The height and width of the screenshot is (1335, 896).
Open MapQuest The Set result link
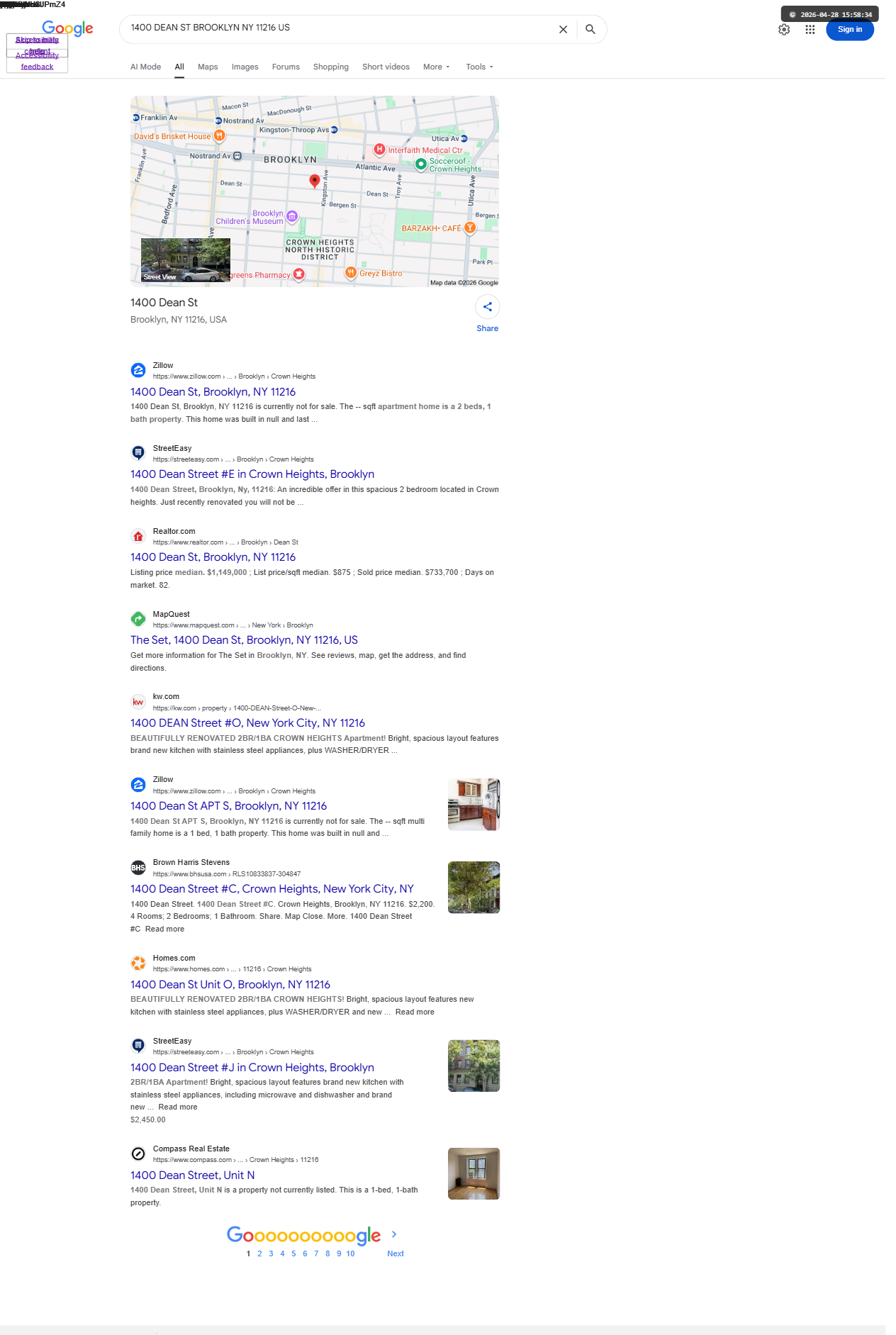[x=244, y=640]
